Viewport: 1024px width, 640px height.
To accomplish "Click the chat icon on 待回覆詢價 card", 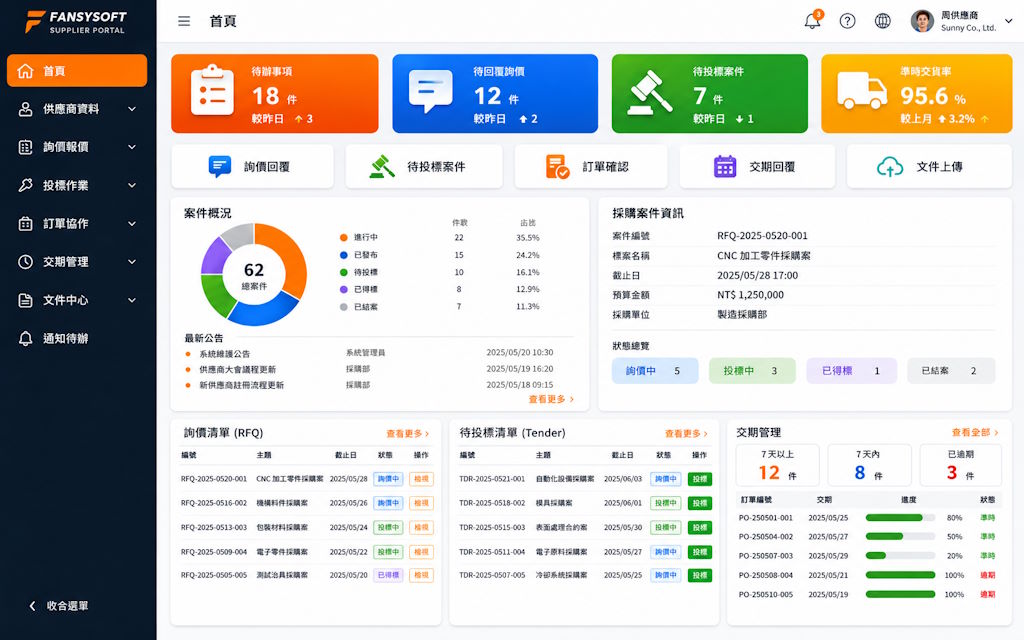I will click(x=430, y=90).
